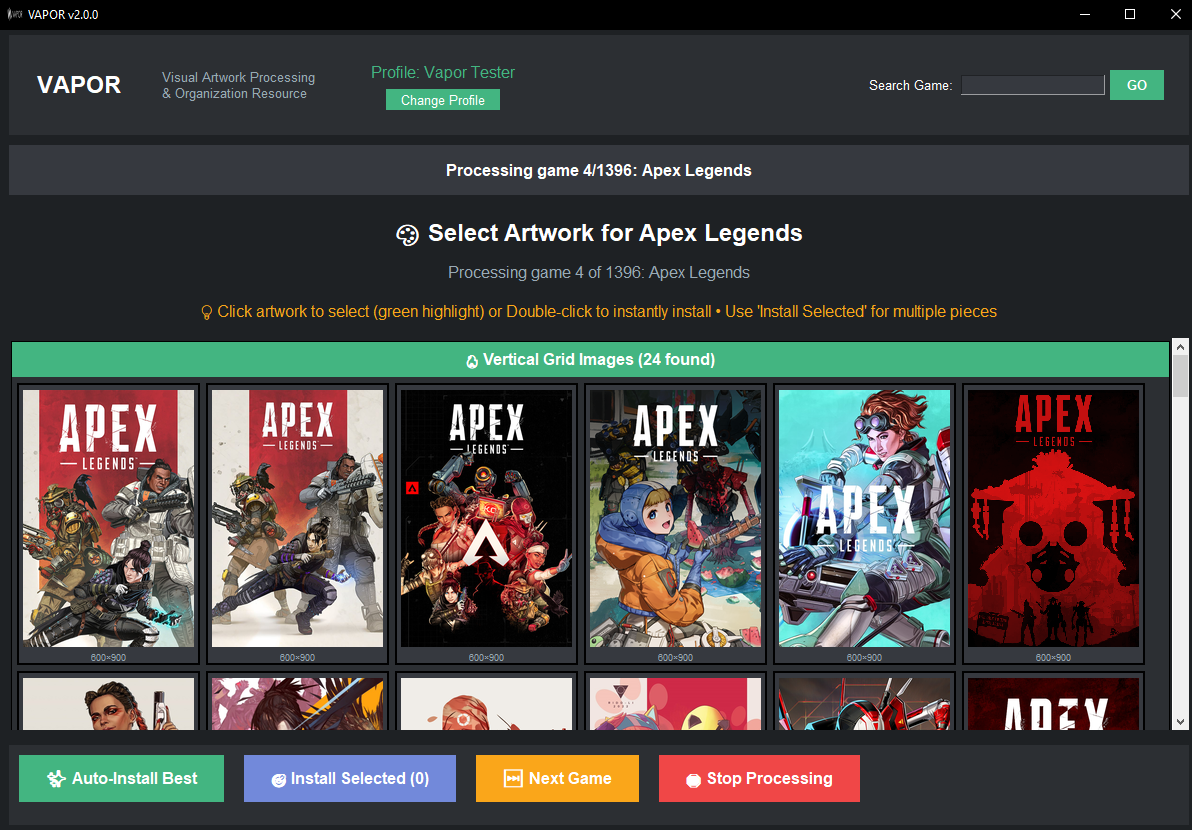Click Install Selected (0) button

click(350, 778)
